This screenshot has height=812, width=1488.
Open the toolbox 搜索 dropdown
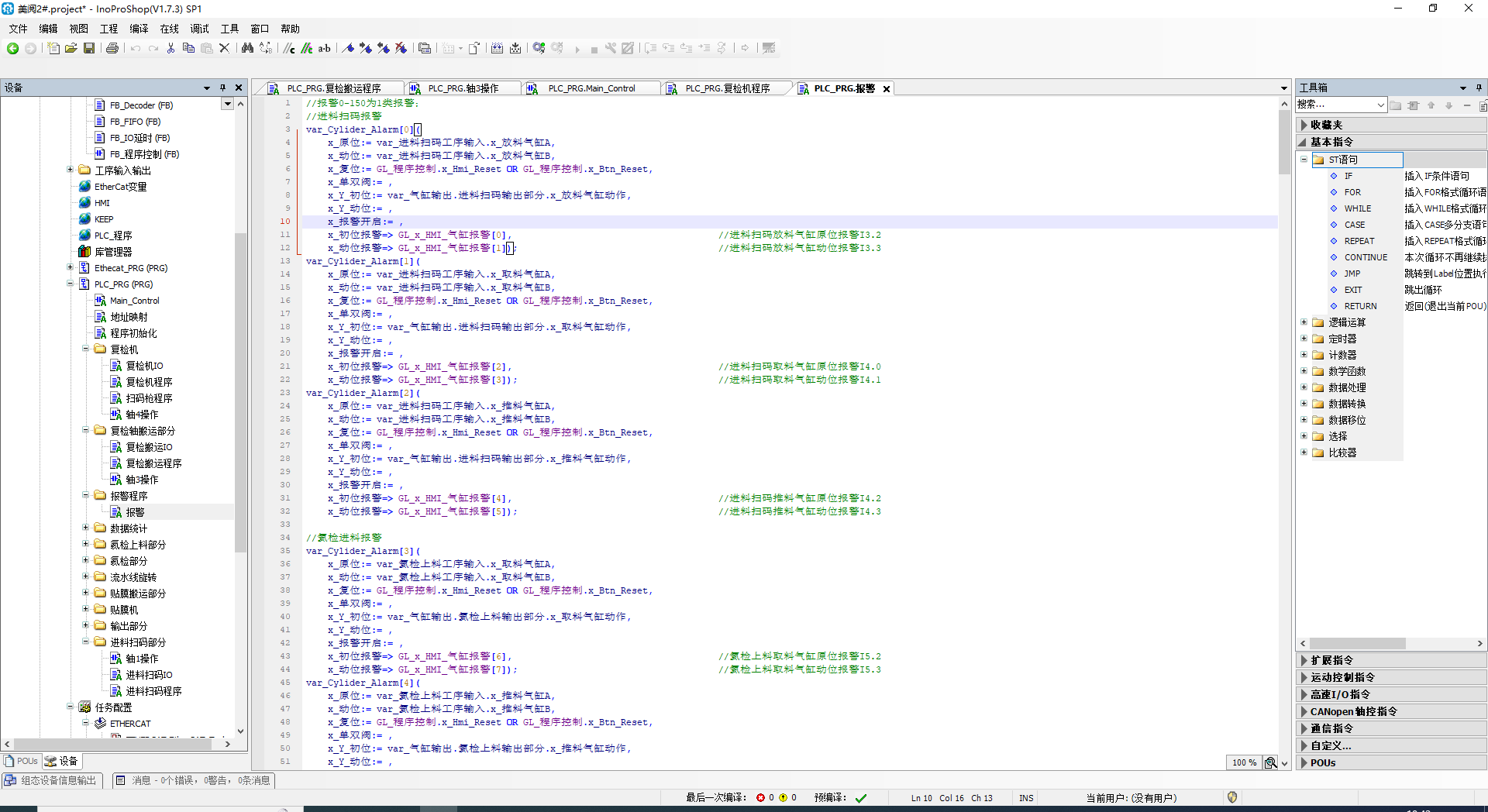1380,105
